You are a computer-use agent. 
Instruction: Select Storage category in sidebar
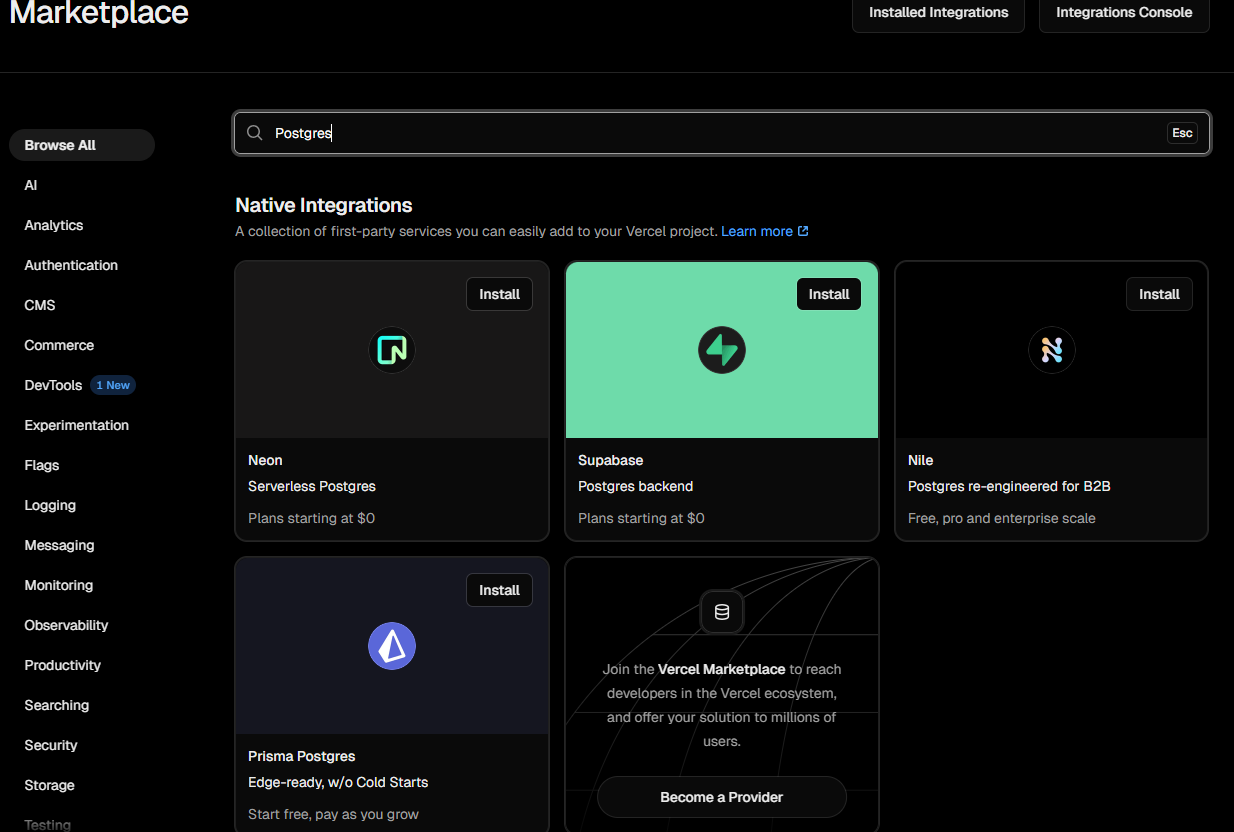pos(49,785)
